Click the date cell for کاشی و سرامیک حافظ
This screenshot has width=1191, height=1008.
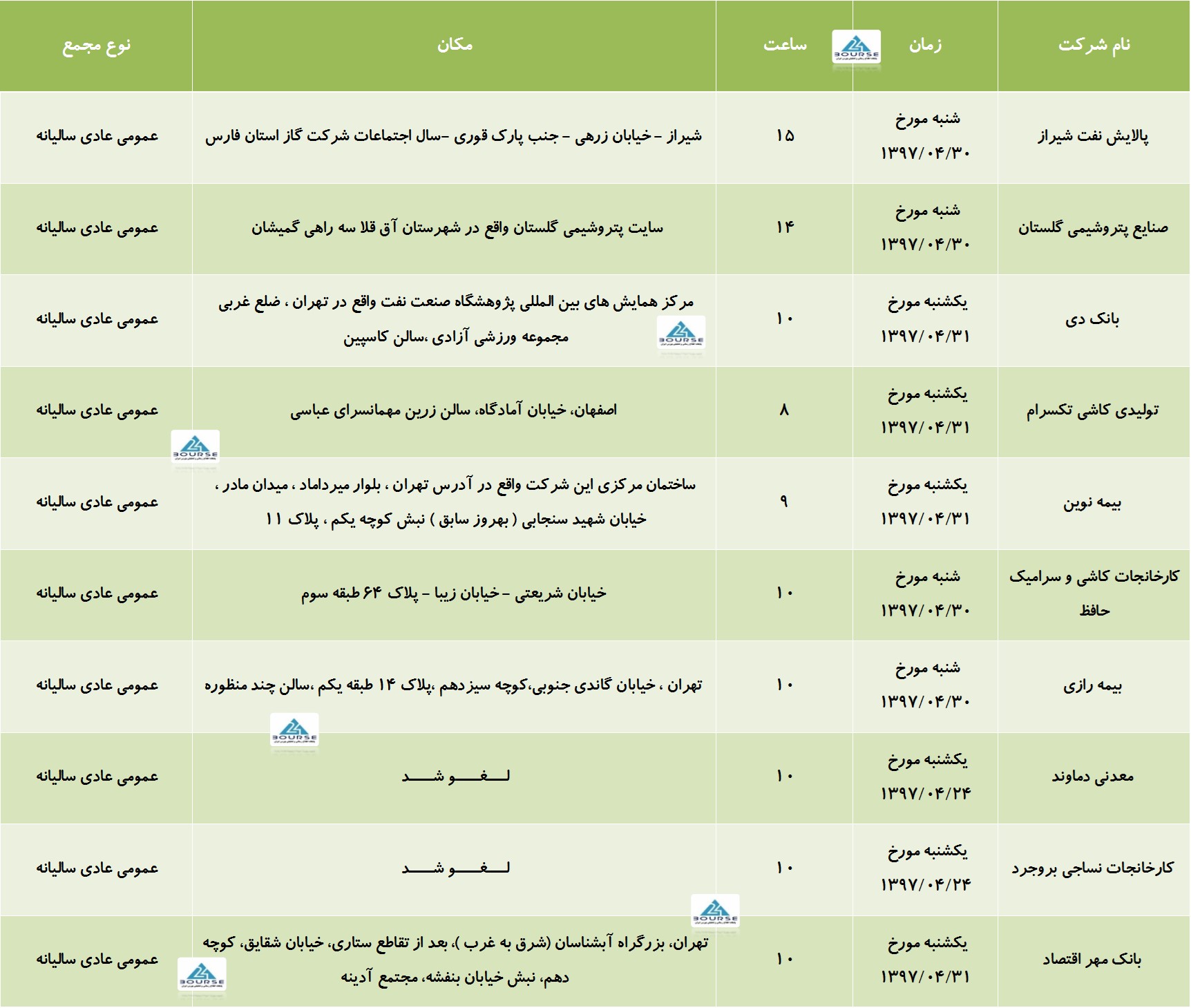pos(926,593)
